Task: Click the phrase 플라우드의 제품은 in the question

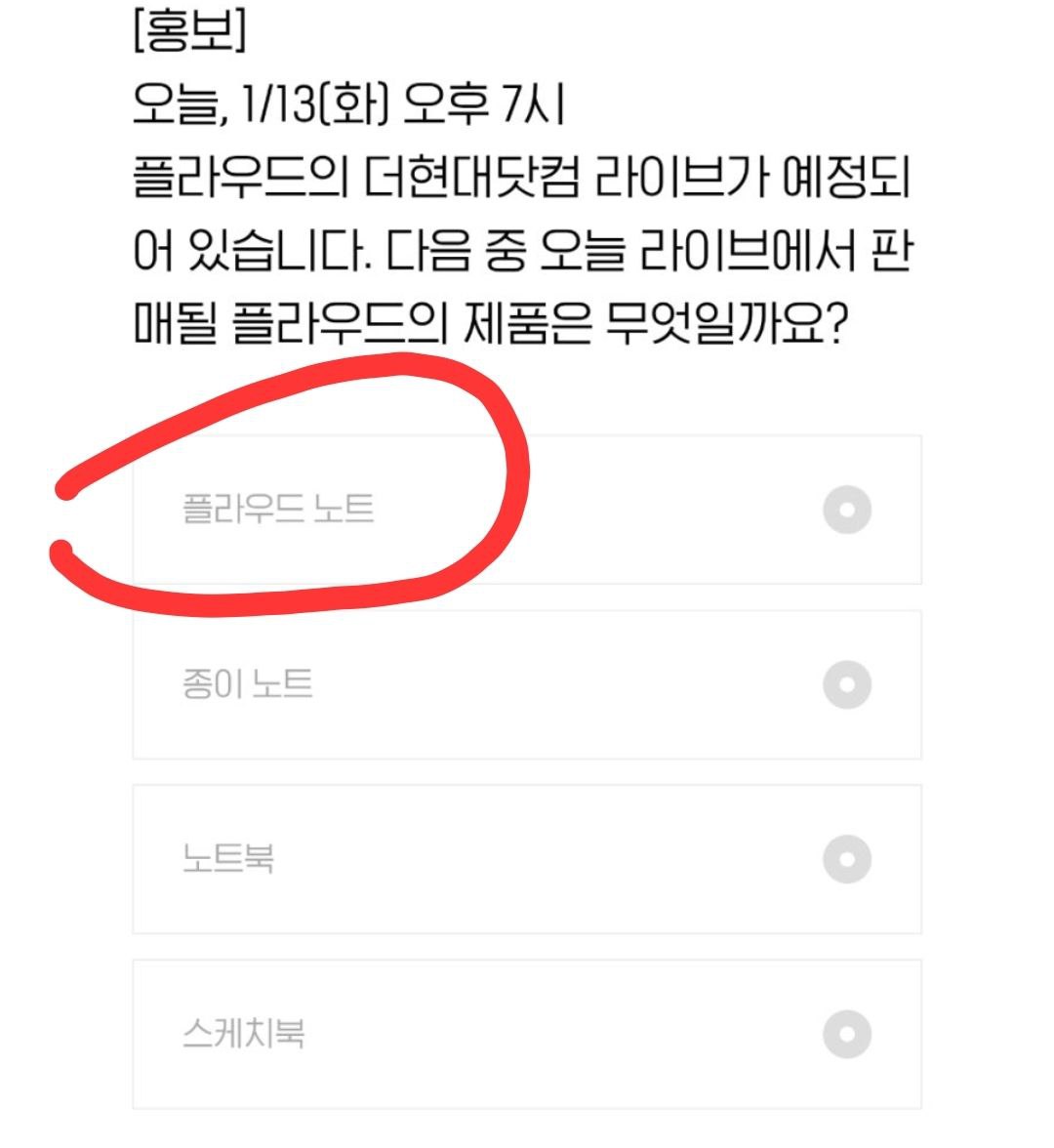Action: tap(412, 322)
